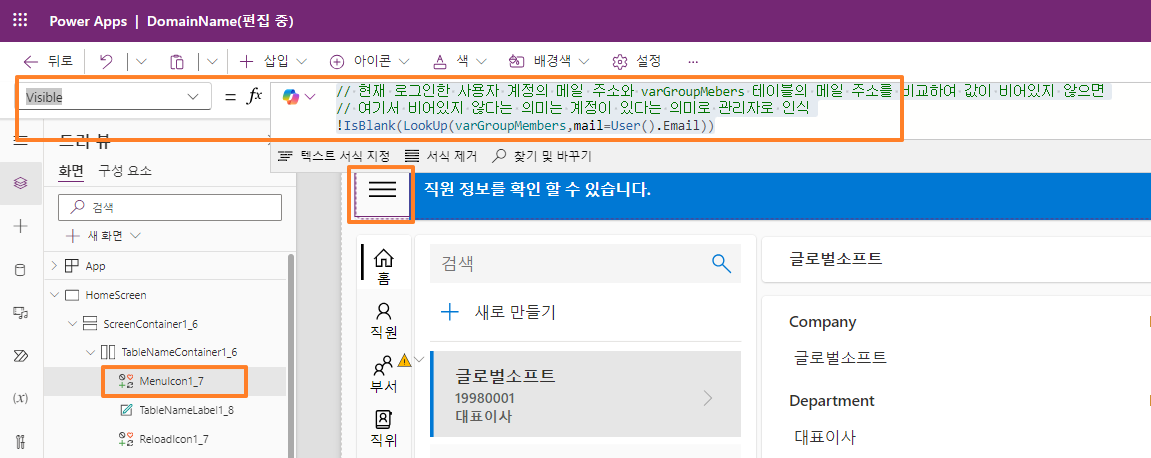Click the tree view 검색 search box
1151x458 pixels.
tap(170, 207)
